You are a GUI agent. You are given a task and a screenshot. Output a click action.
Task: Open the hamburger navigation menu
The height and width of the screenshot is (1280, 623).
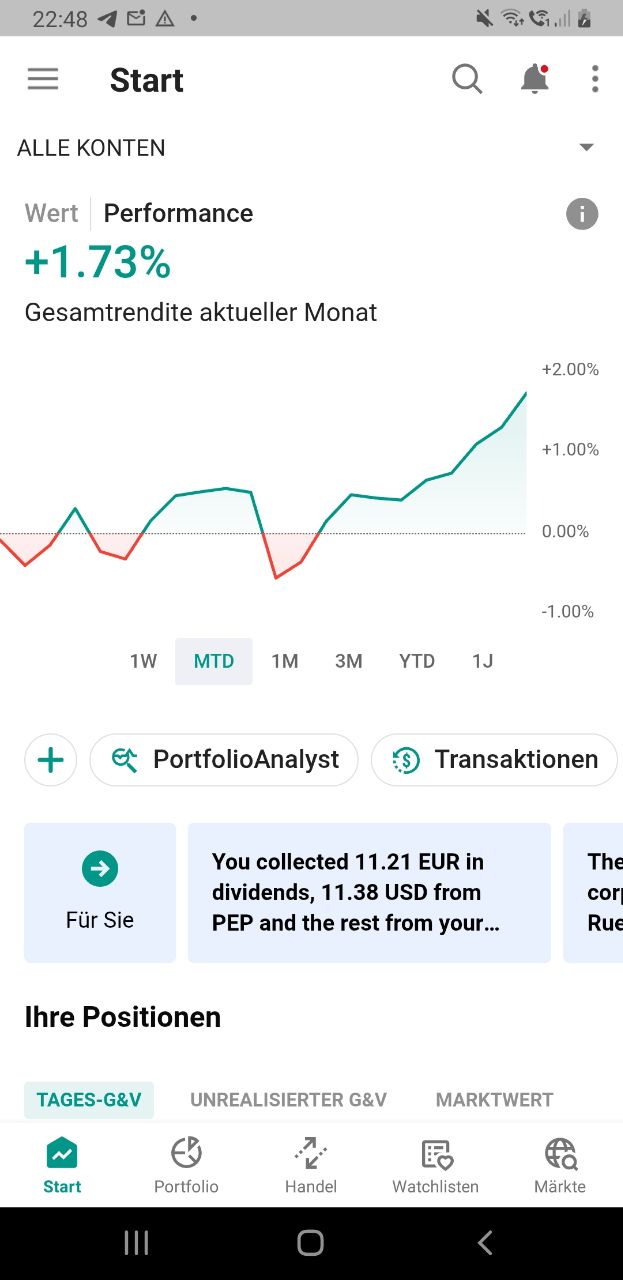point(43,79)
